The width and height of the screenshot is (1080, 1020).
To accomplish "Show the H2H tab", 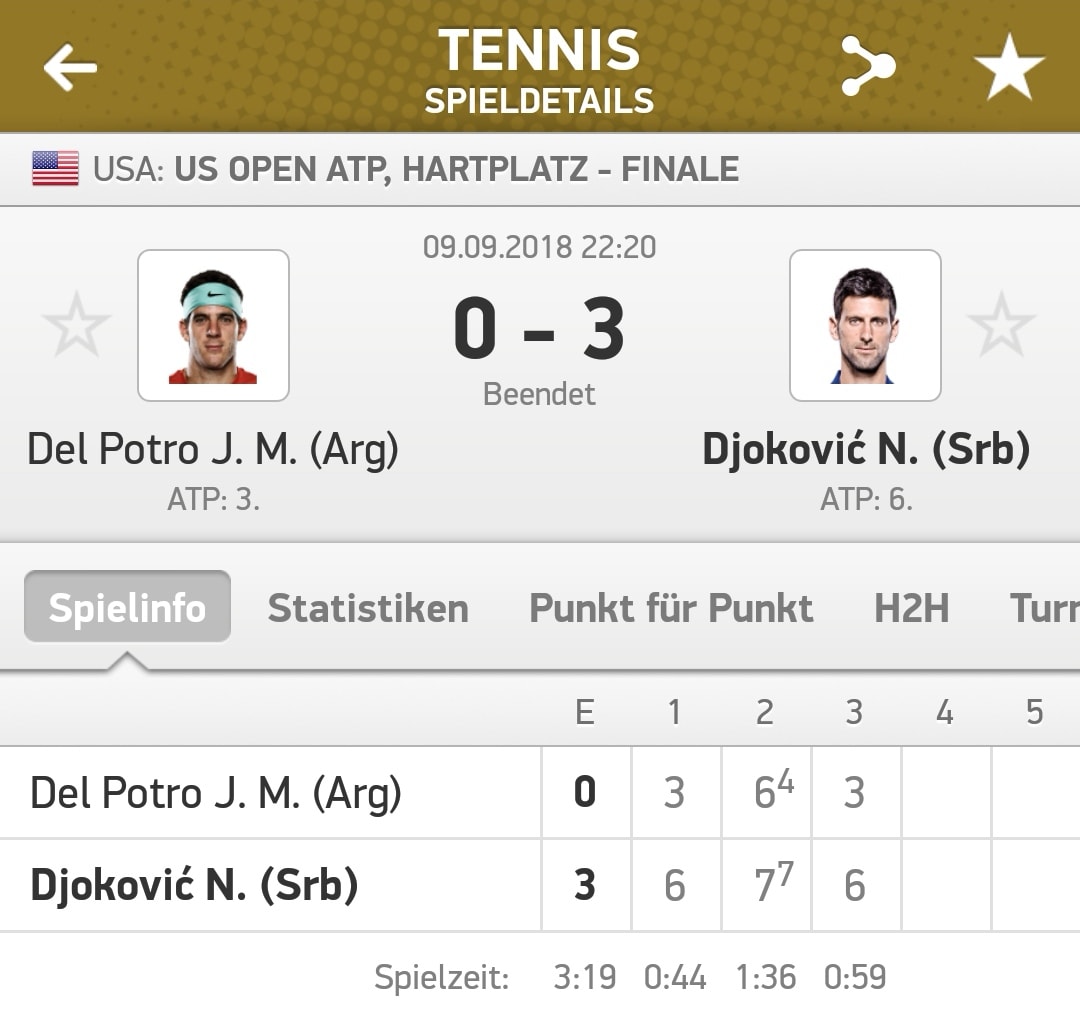I will point(911,608).
